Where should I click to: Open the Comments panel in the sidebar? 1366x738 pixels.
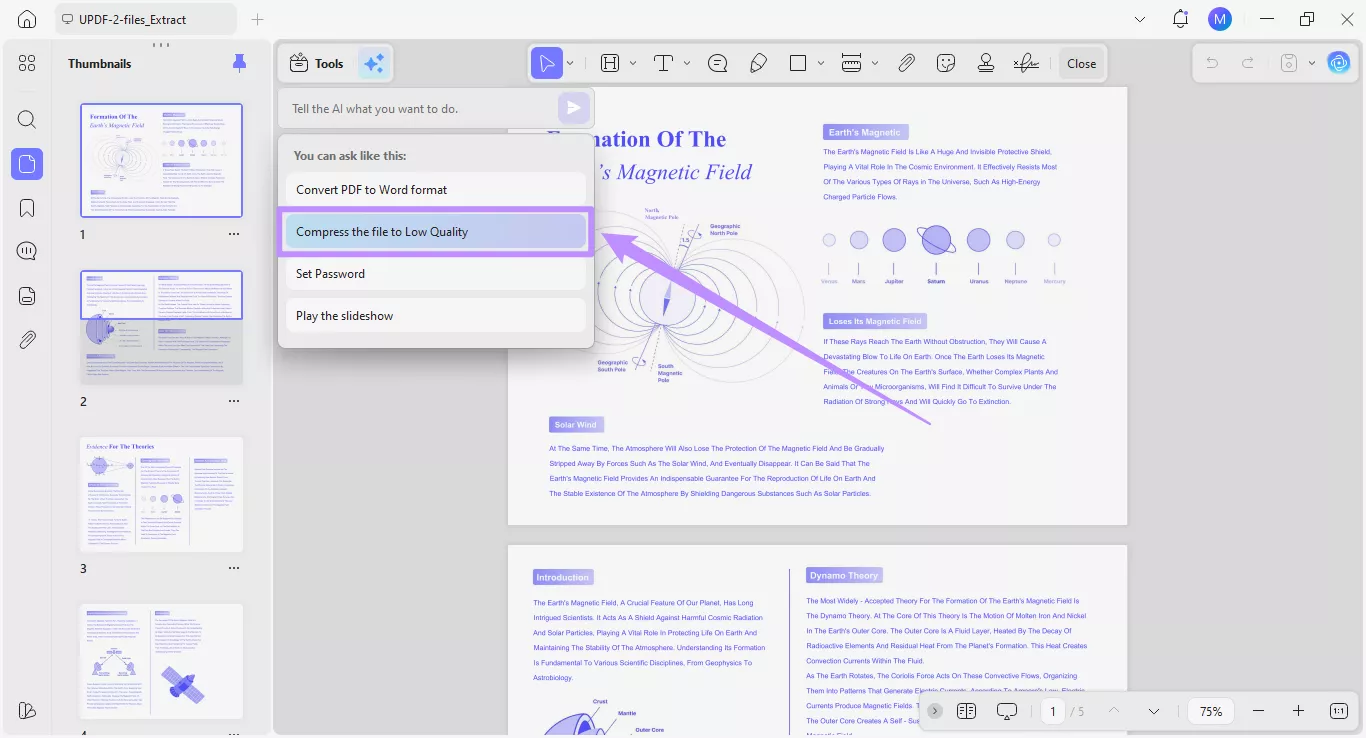pyautogui.click(x=27, y=251)
